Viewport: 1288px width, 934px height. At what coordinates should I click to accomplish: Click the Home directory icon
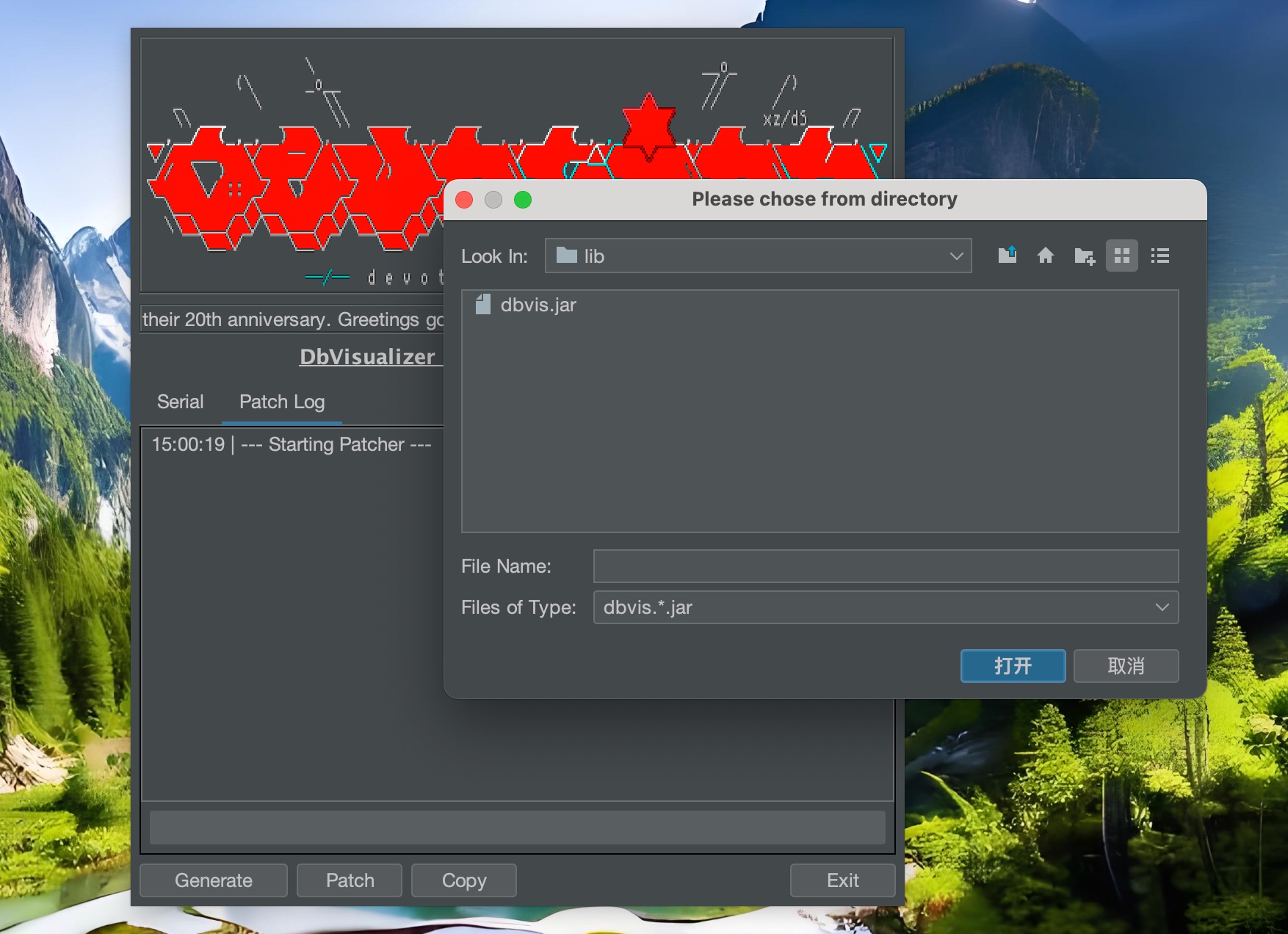[1046, 256]
